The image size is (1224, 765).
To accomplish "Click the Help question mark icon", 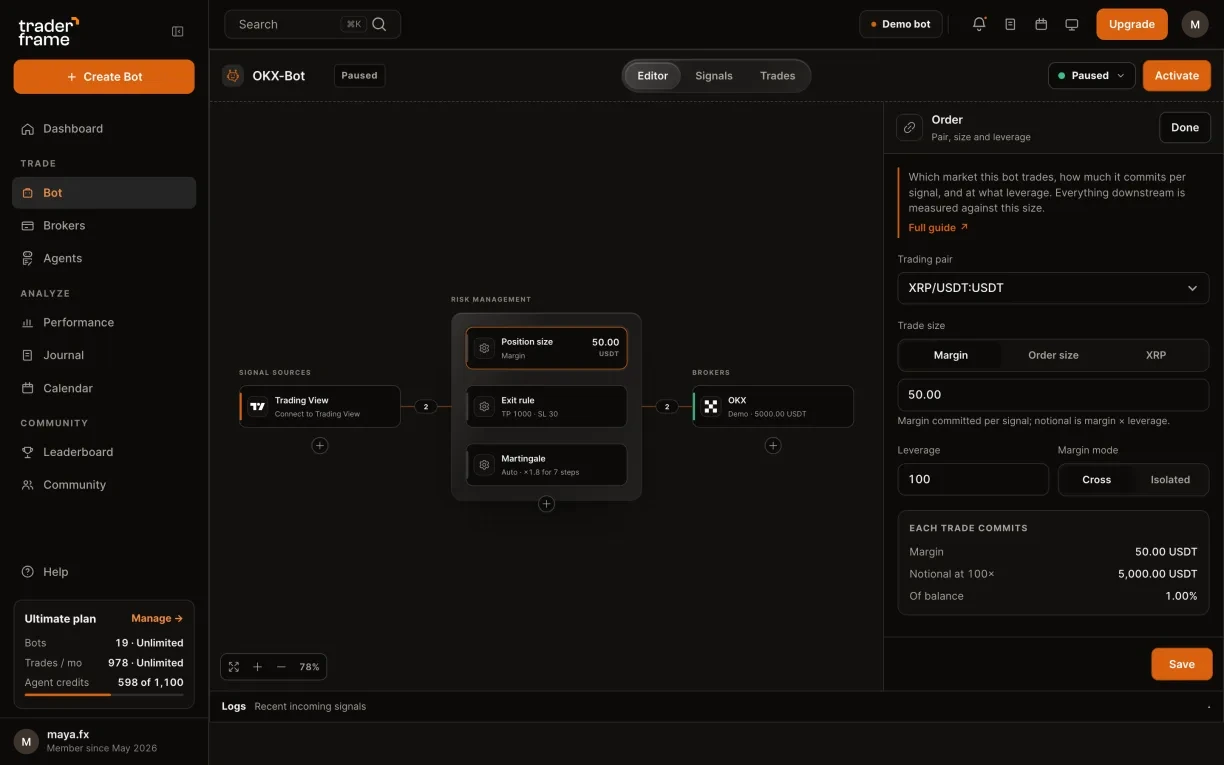I will click(x=28, y=572).
